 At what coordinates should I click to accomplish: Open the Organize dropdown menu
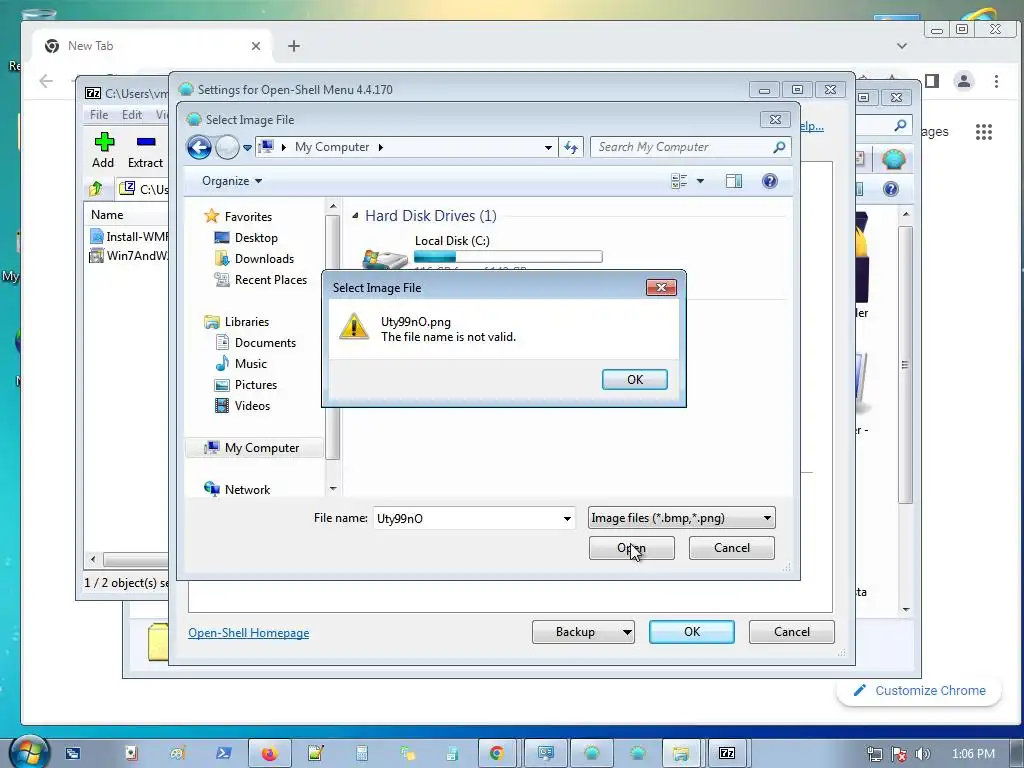tap(232, 181)
